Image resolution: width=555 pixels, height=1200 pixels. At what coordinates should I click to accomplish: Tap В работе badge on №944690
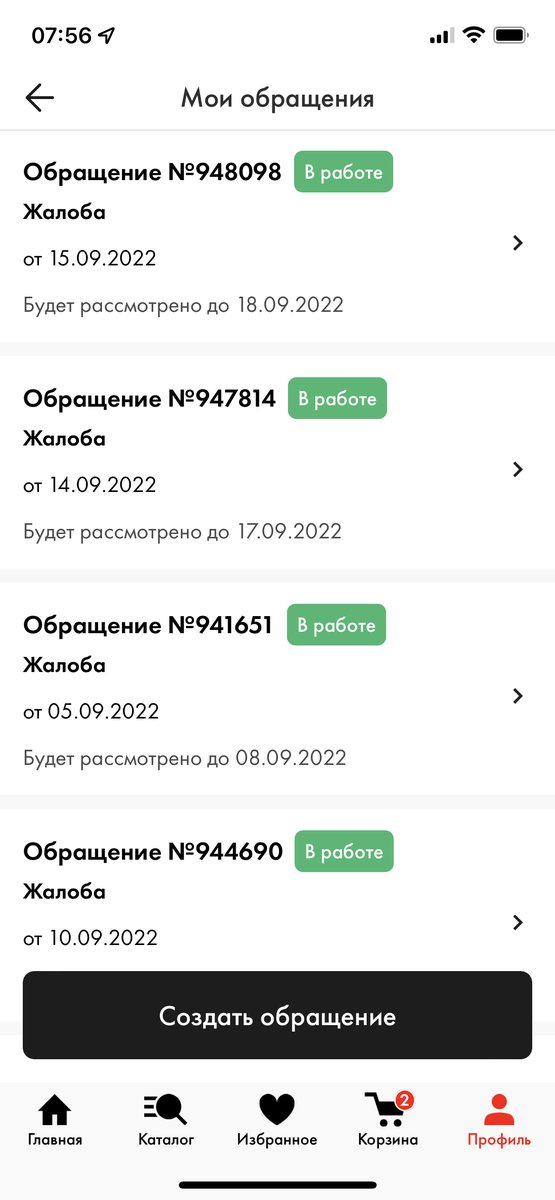coord(344,852)
